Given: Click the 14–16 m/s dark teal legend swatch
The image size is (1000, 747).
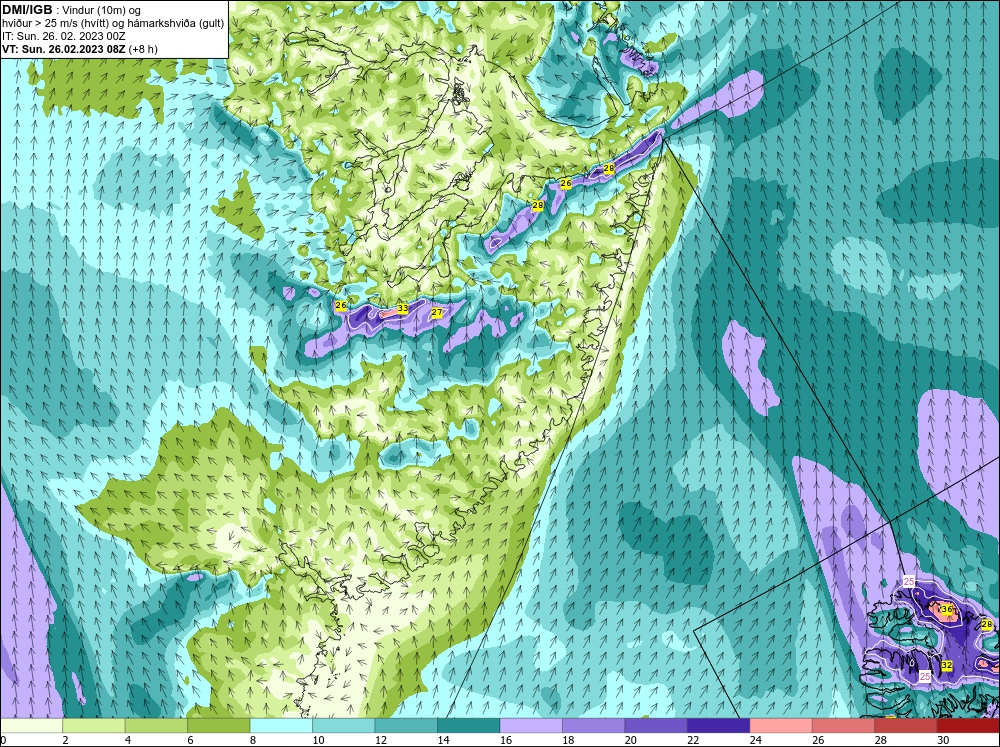Looking at the screenshot, I should click(x=469, y=725).
